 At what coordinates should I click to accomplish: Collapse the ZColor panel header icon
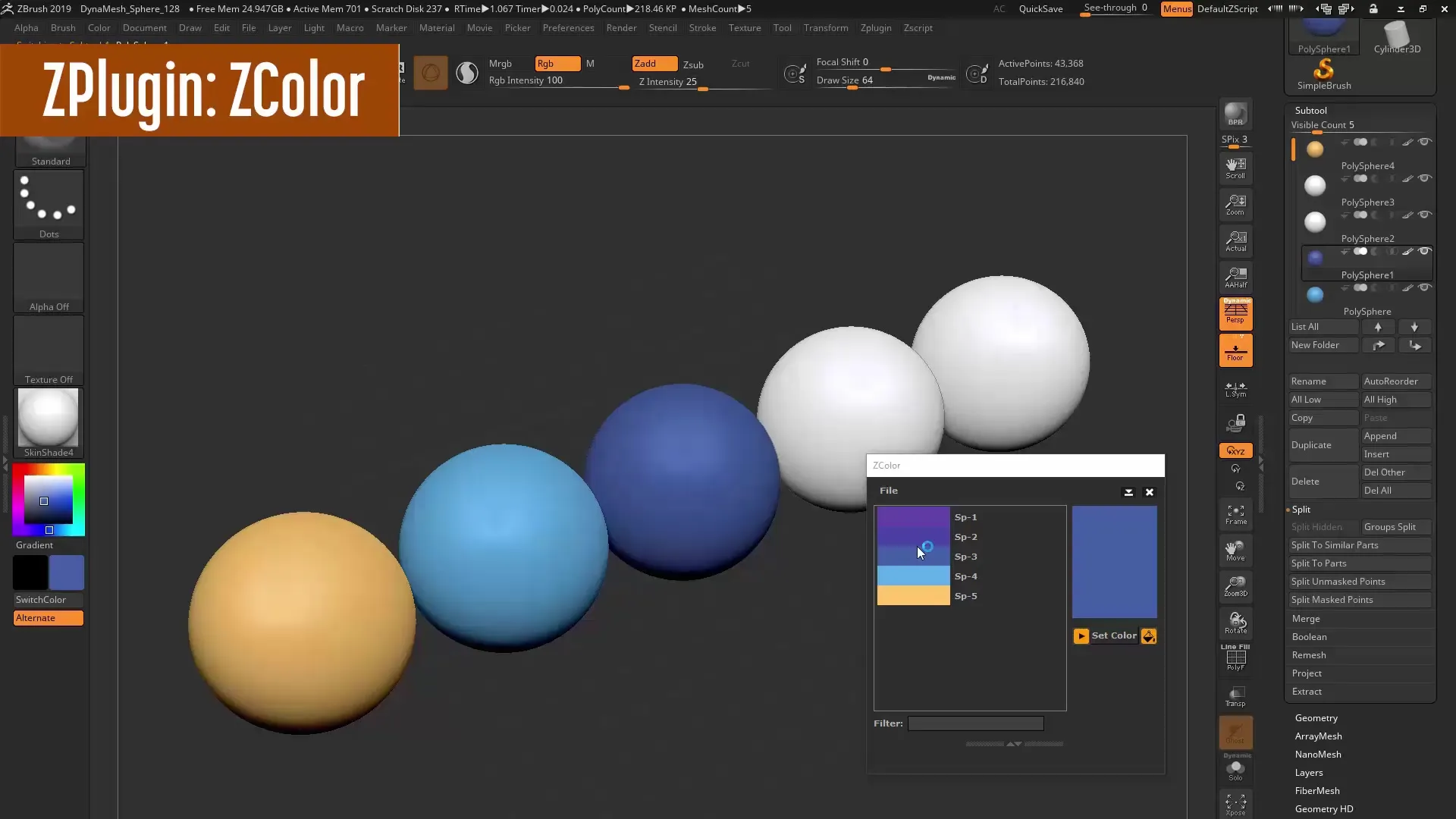(1128, 492)
